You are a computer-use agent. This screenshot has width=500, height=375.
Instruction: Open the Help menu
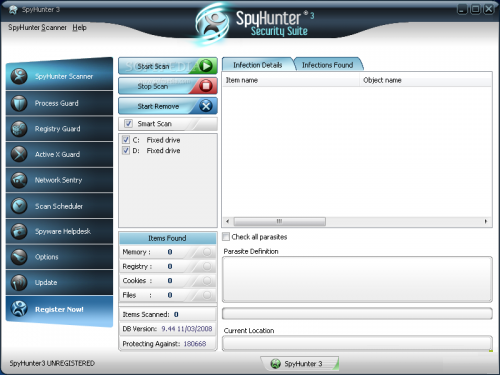pos(79,27)
